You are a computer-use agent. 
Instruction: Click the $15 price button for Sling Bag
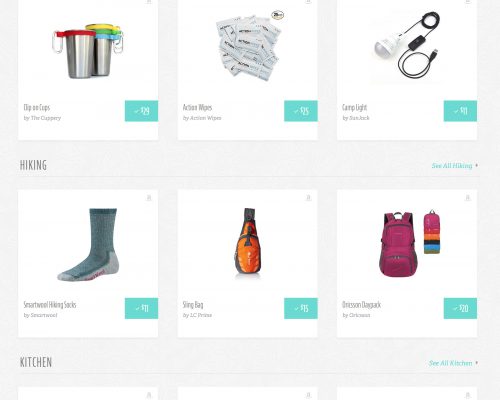click(301, 308)
